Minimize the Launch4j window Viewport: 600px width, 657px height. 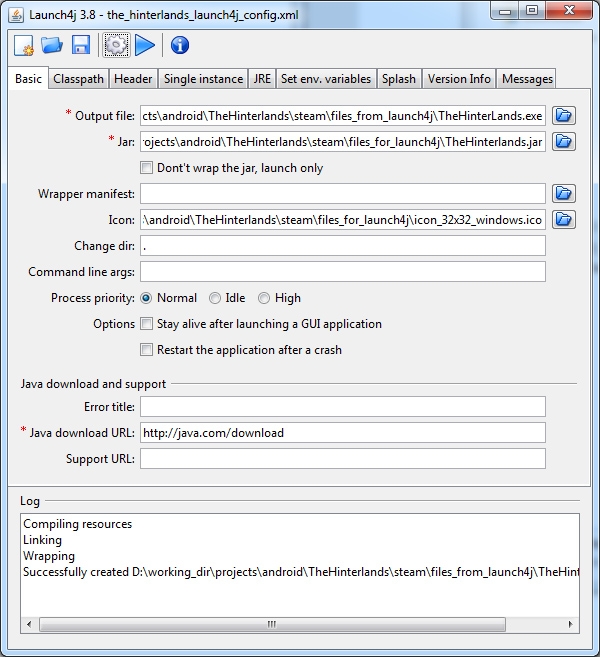tap(505, 11)
